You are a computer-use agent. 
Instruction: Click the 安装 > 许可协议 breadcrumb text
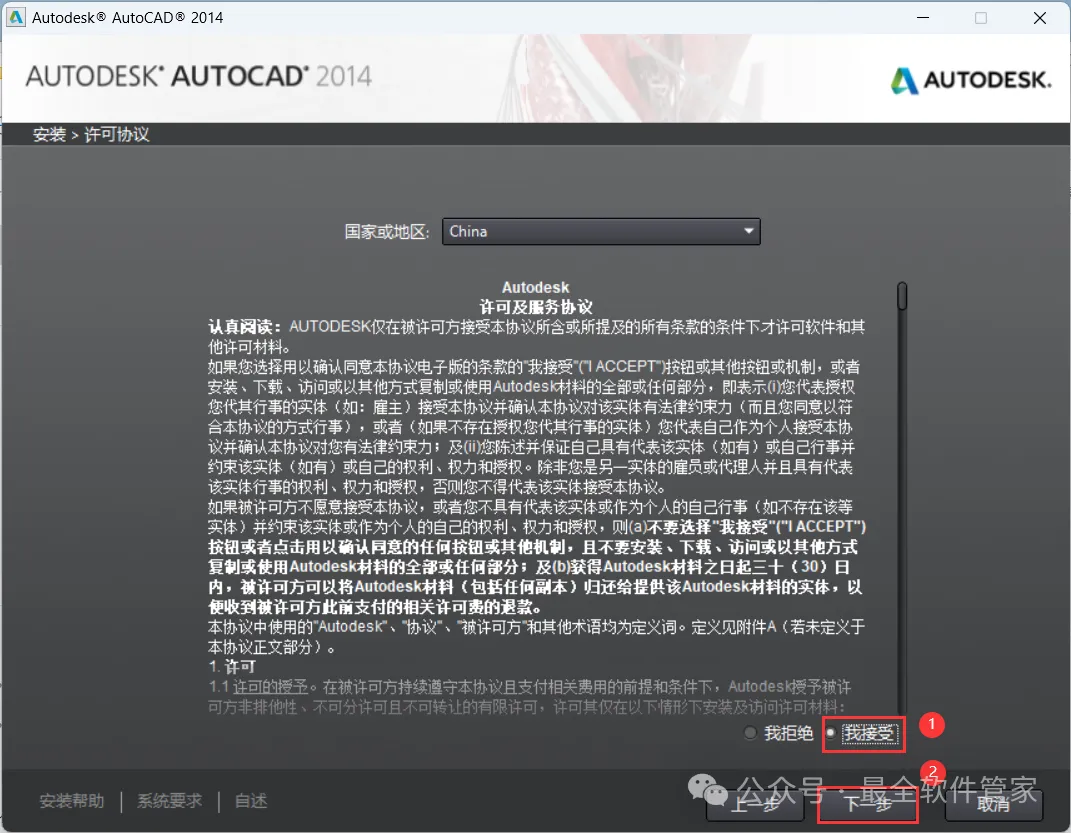coord(91,135)
